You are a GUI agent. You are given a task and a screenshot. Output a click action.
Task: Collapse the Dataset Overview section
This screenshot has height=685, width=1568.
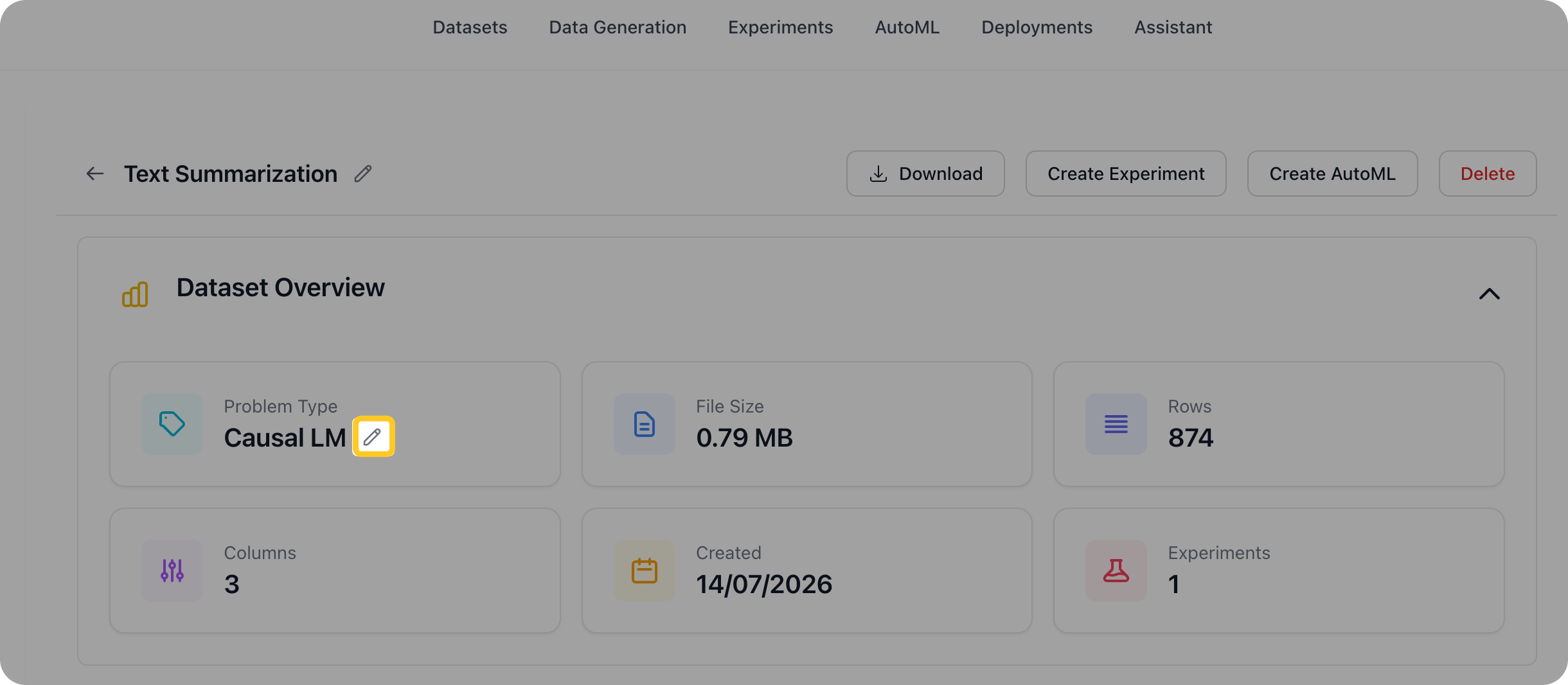(x=1489, y=294)
